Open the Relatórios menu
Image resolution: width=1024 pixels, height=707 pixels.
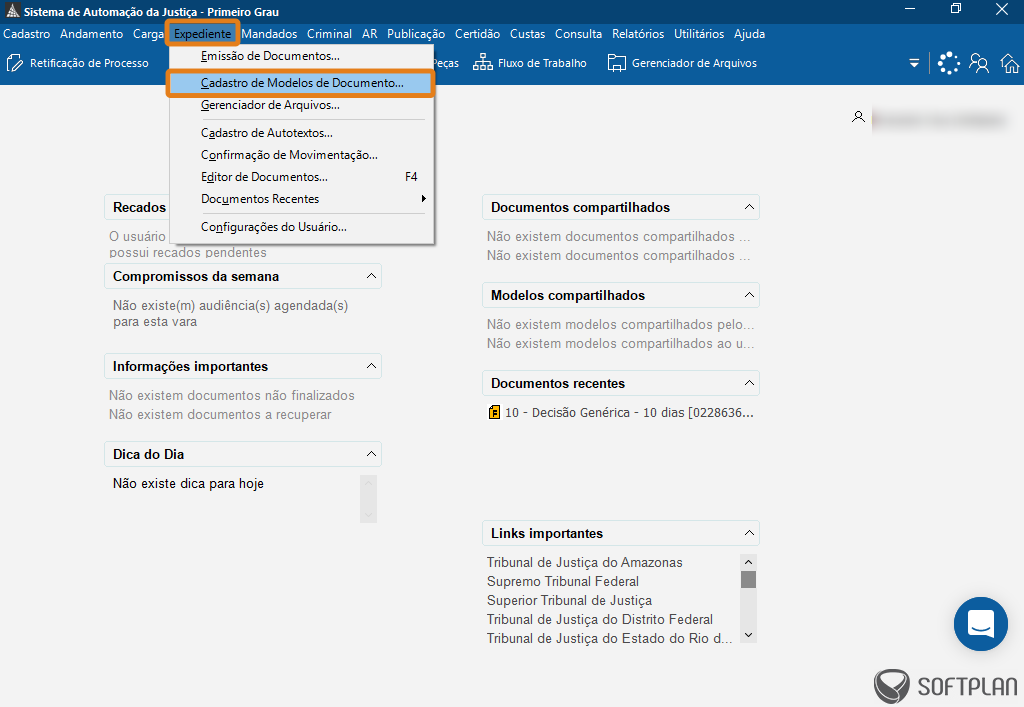(638, 34)
